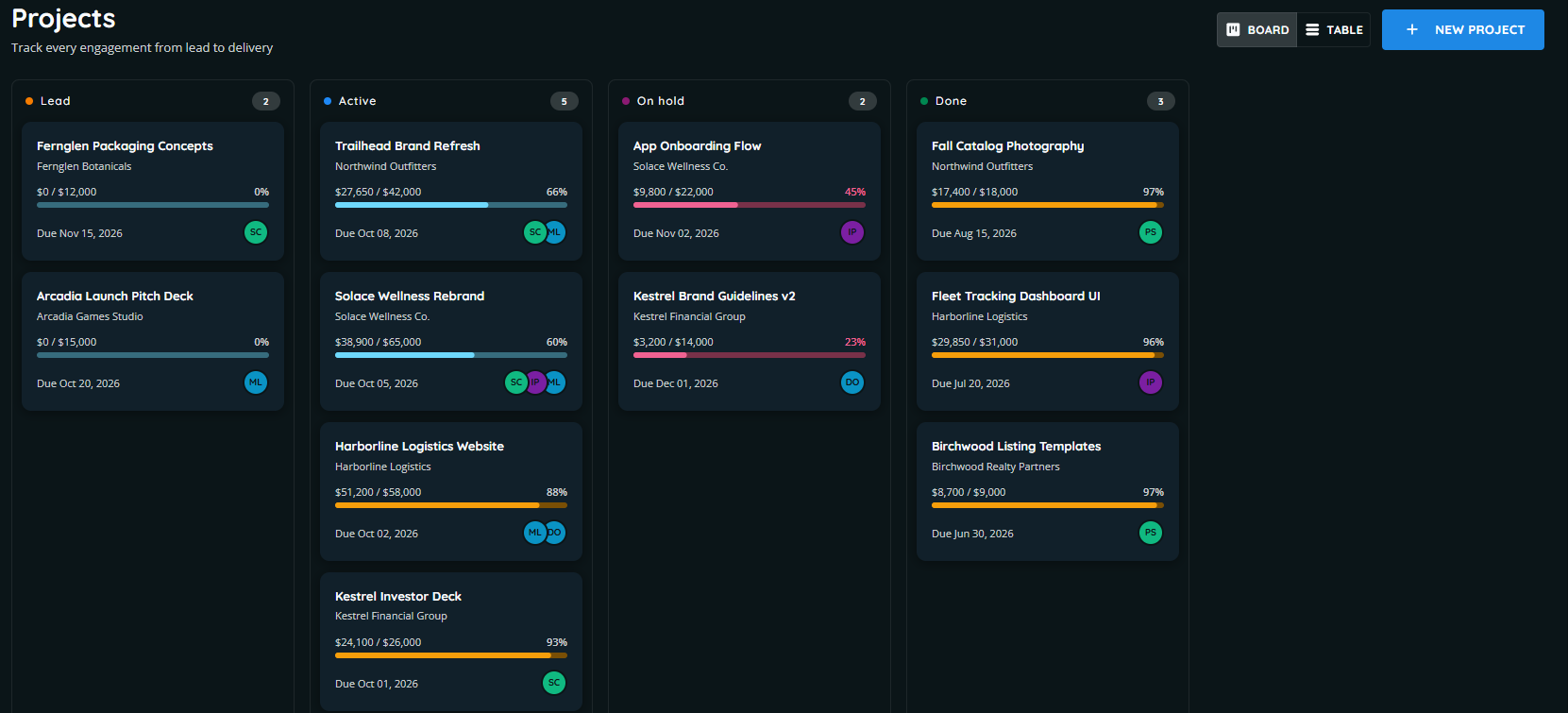
Task: Click the PS avatar on Fall Catalog Photography
Action: tap(1151, 232)
